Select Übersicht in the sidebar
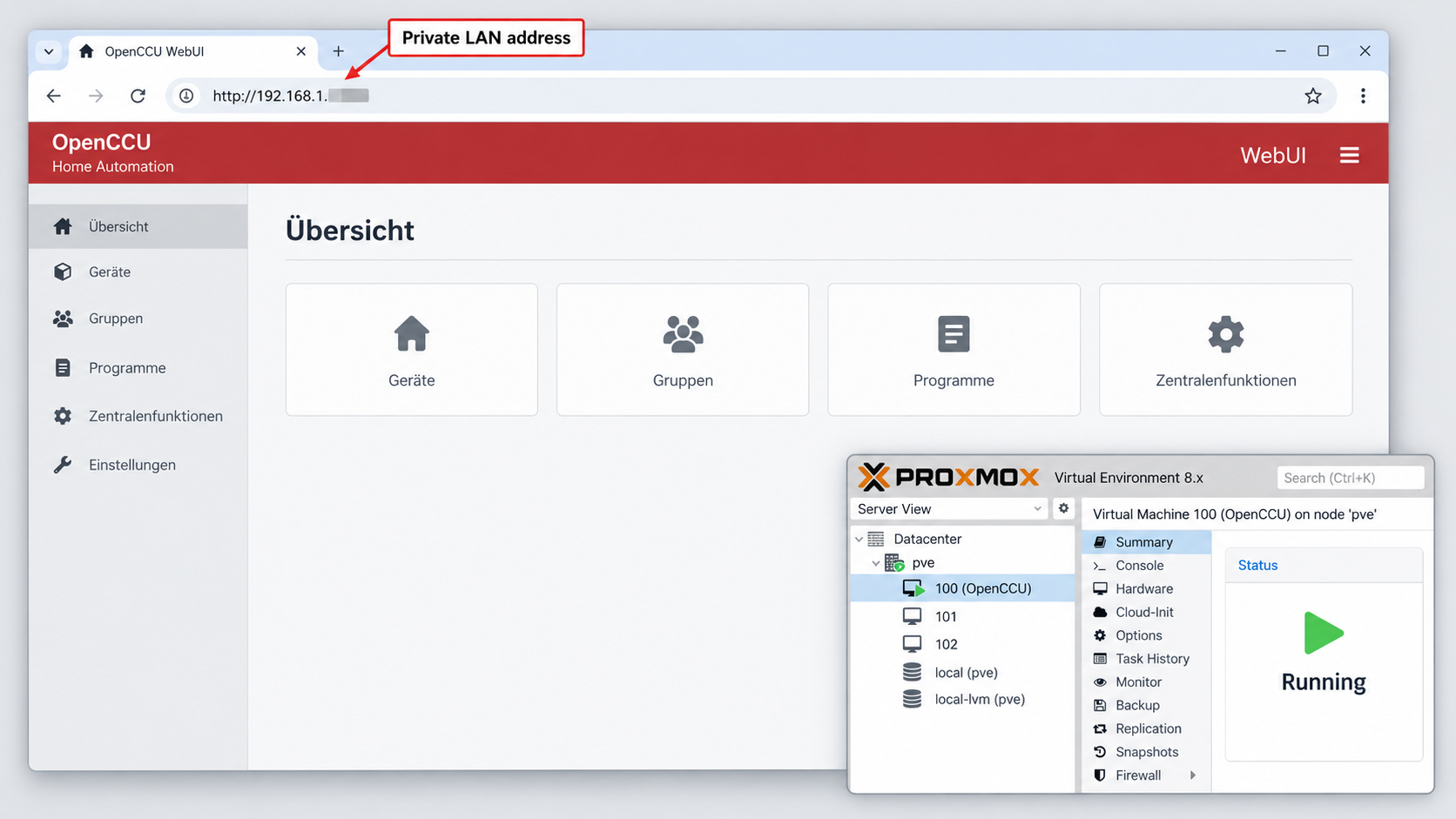 (138, 226)
